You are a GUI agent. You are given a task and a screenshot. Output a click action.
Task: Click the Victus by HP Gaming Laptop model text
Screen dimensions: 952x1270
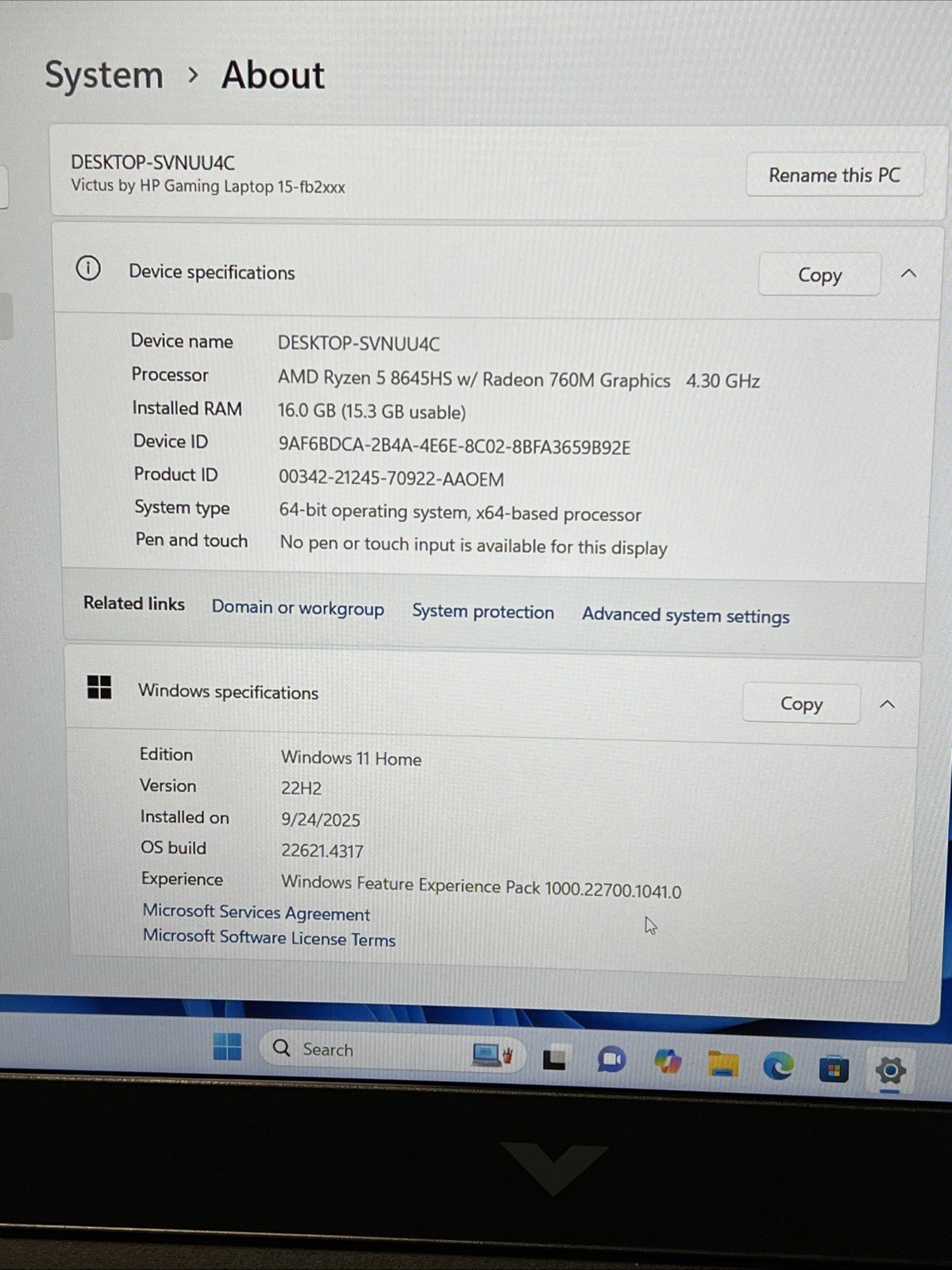point(208,186)
